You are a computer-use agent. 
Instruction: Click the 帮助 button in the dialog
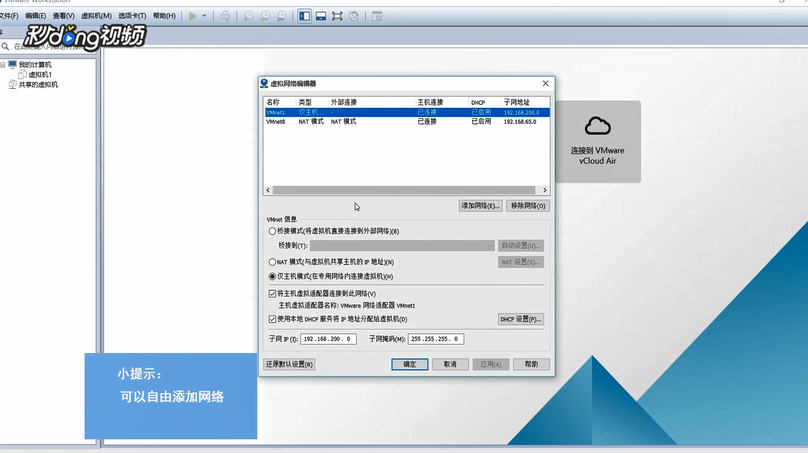pyautogui.click(x=531, y=364)
